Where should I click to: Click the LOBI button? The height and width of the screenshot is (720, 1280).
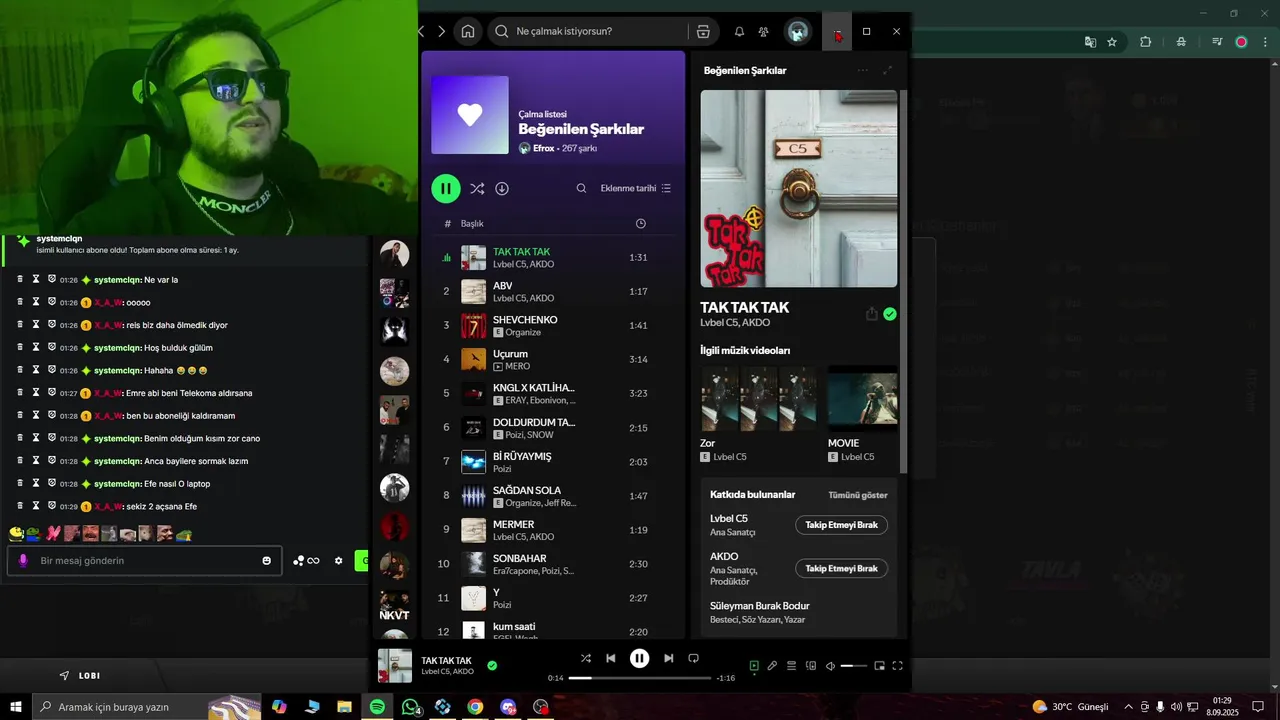80,676
